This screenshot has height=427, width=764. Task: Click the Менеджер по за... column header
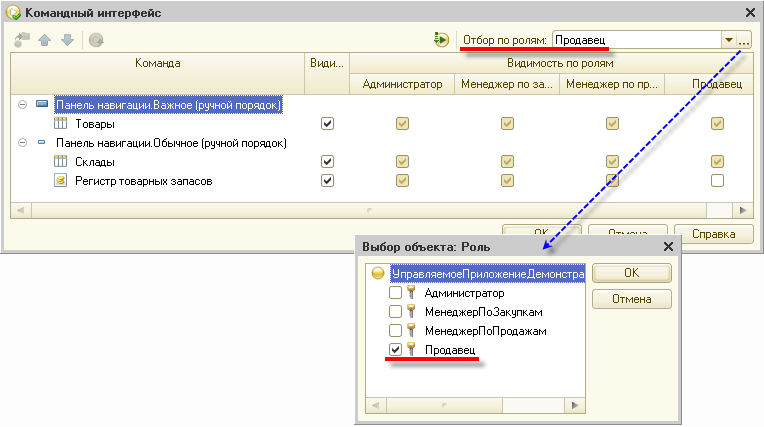tap(507, 84)
